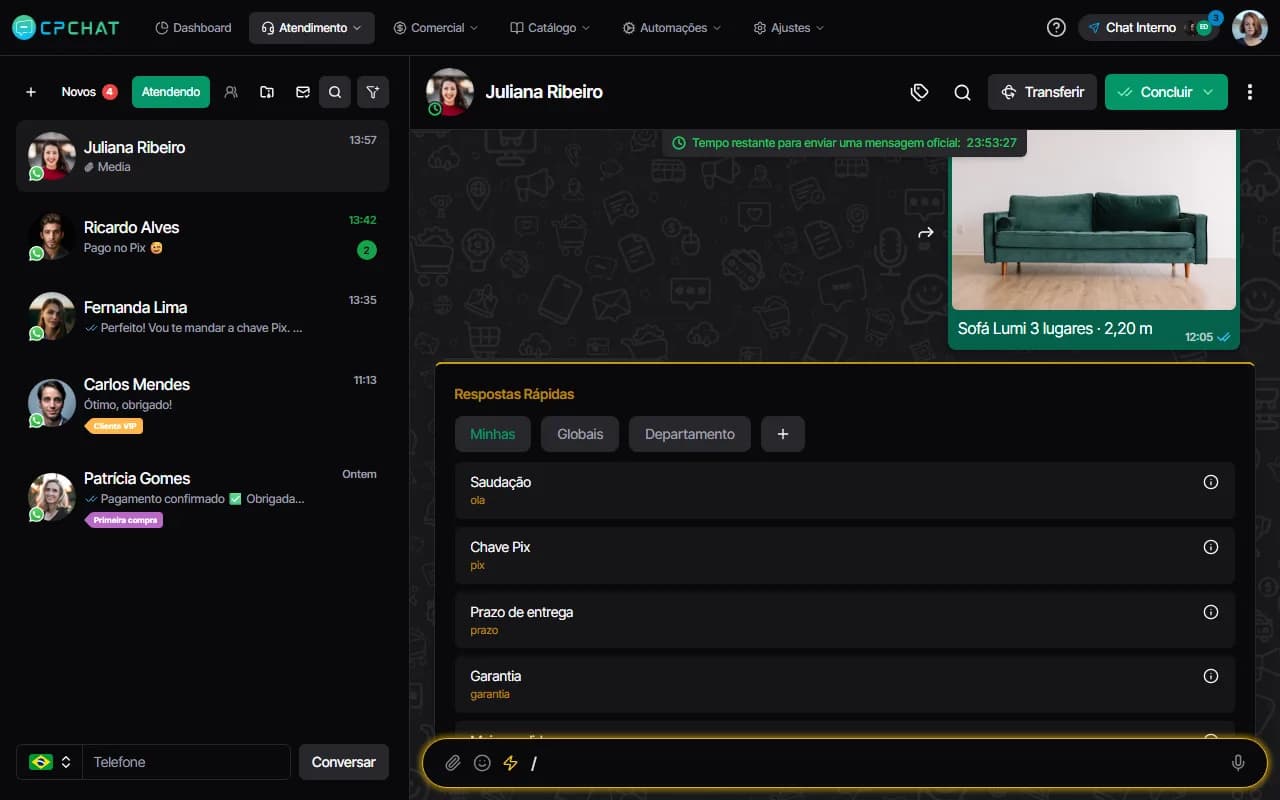The image size is (1280, 800).
Task: Open the user profile avatar in the top bar
Action: pos(1250,28)
